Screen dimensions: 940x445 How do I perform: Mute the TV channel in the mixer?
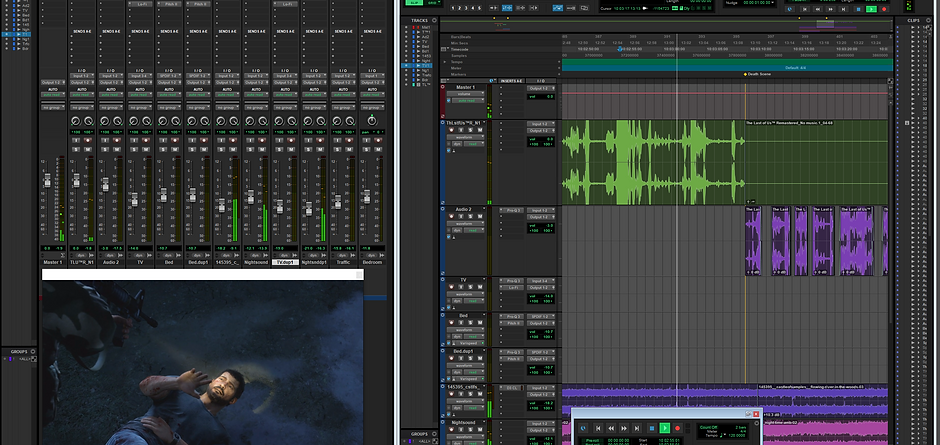click(x=146, y=149)
